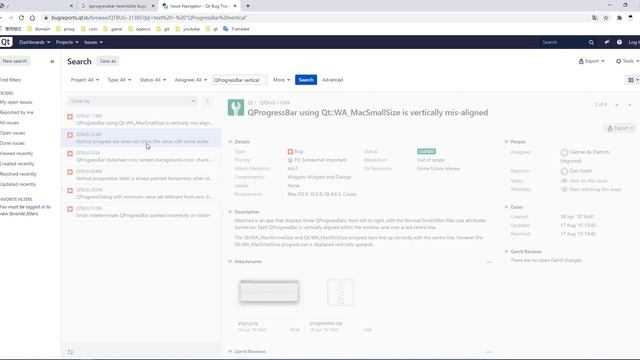Screen dimensions: 640x360
Task: Click the blue Search button
Action: click(x=306, y=80)
